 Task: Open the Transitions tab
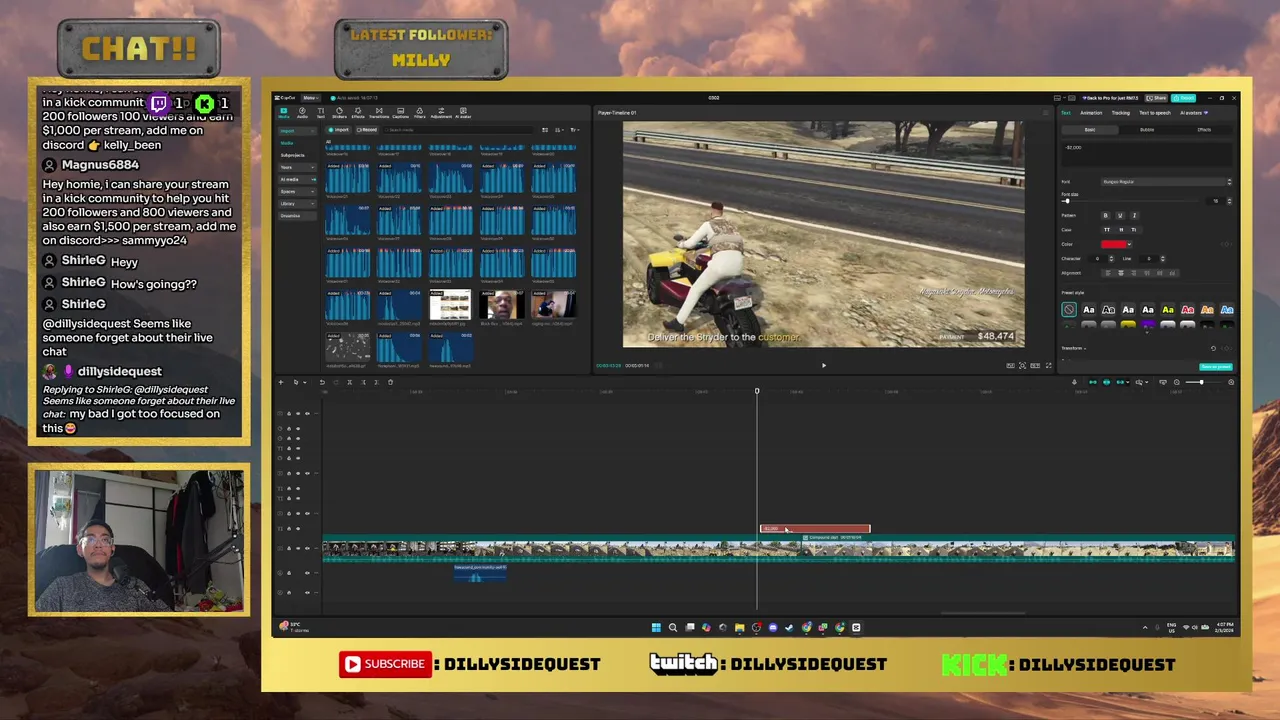(x=379, y=111)
